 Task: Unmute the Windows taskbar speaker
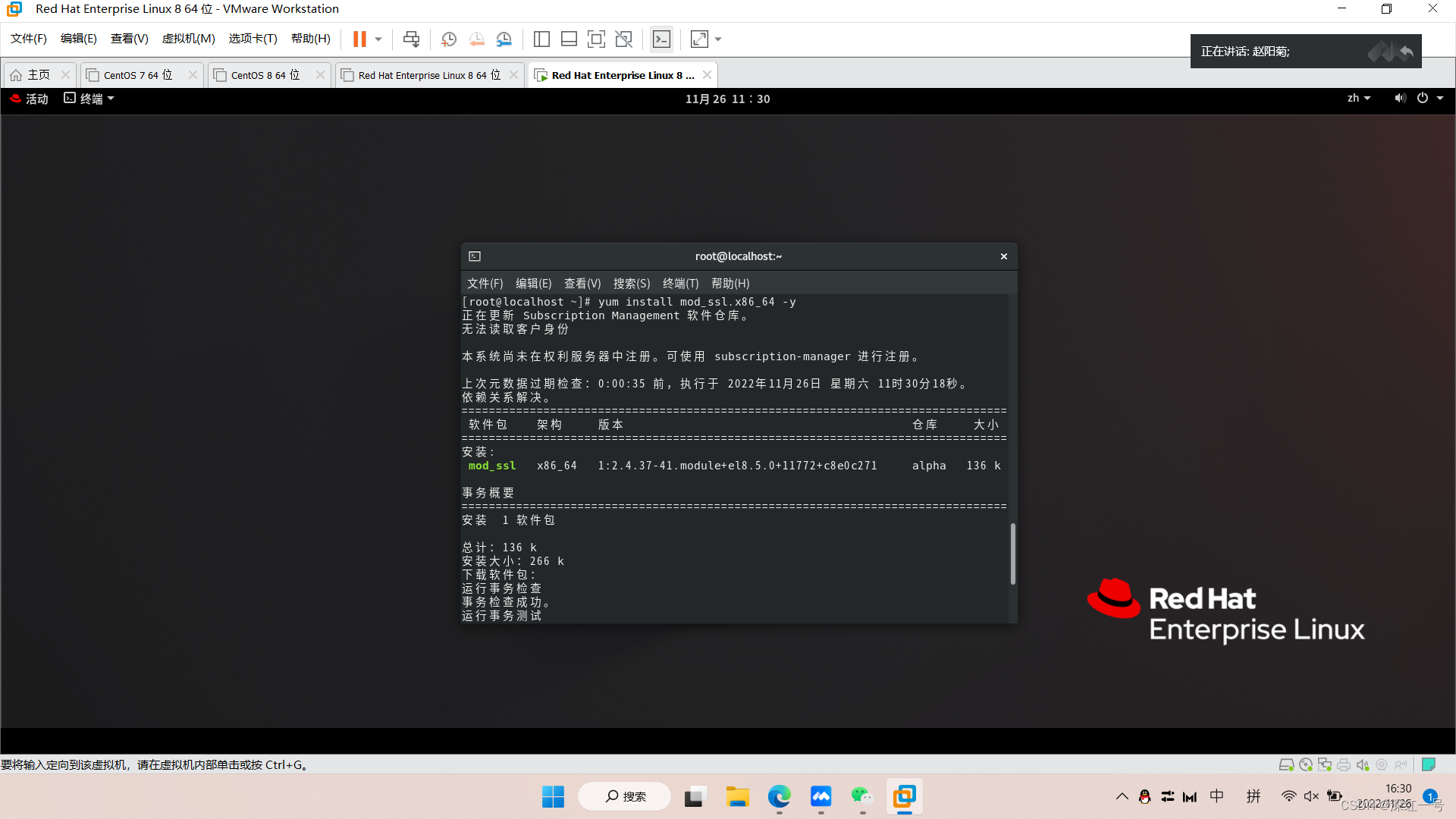(1313, 796)
